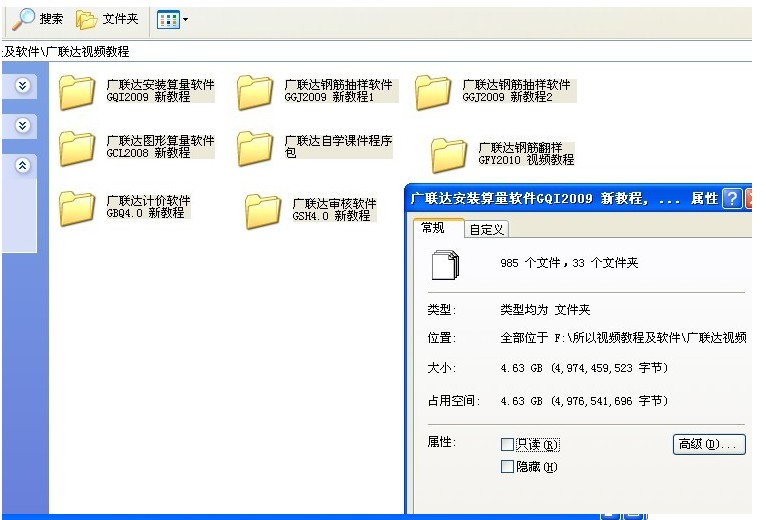This screenshot has height=520, width=766.
Task: Select folder icon for 广联达自学课件程序包
Action: [x=255, y=149]
